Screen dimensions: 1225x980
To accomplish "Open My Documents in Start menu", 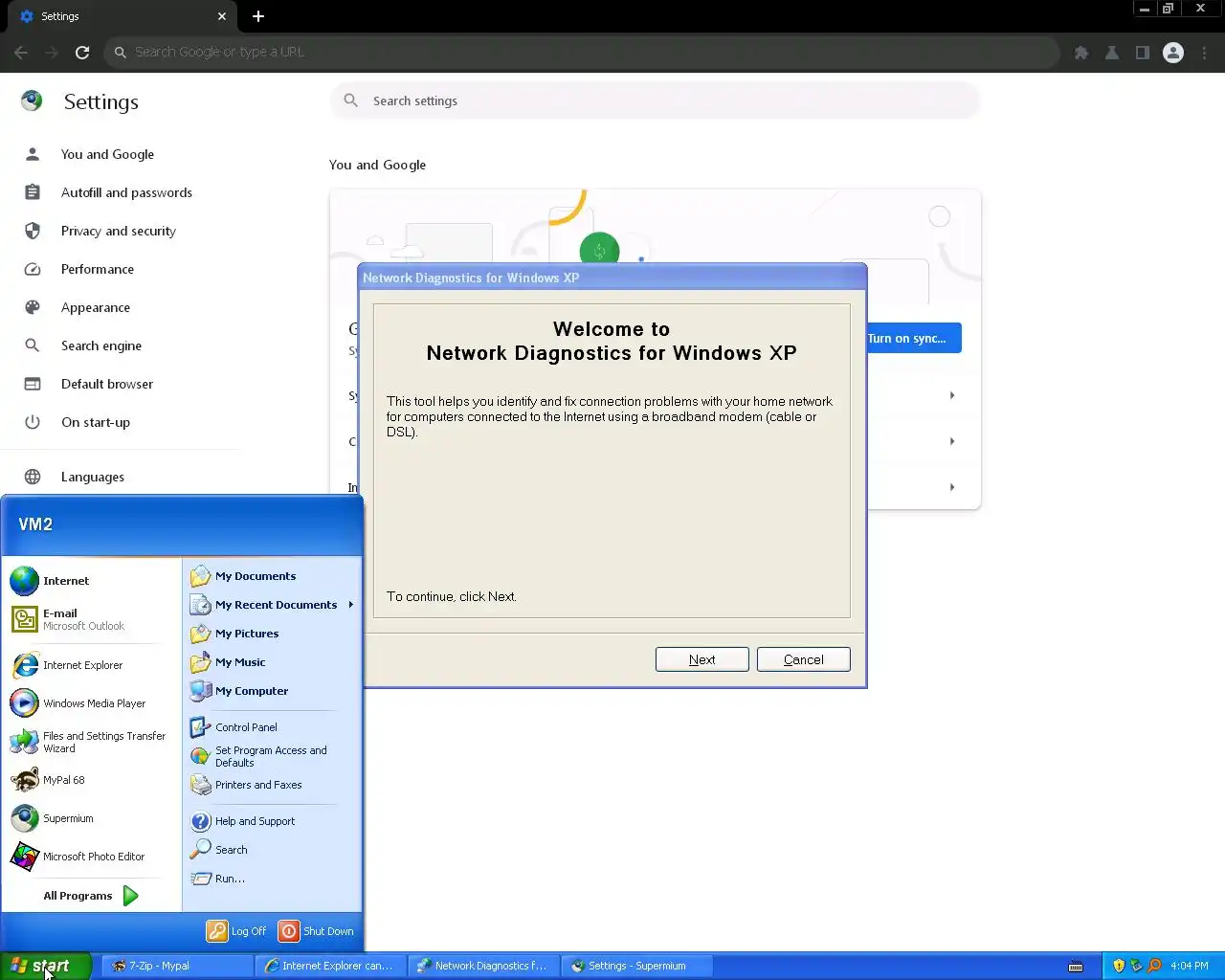I will point(272,576).
